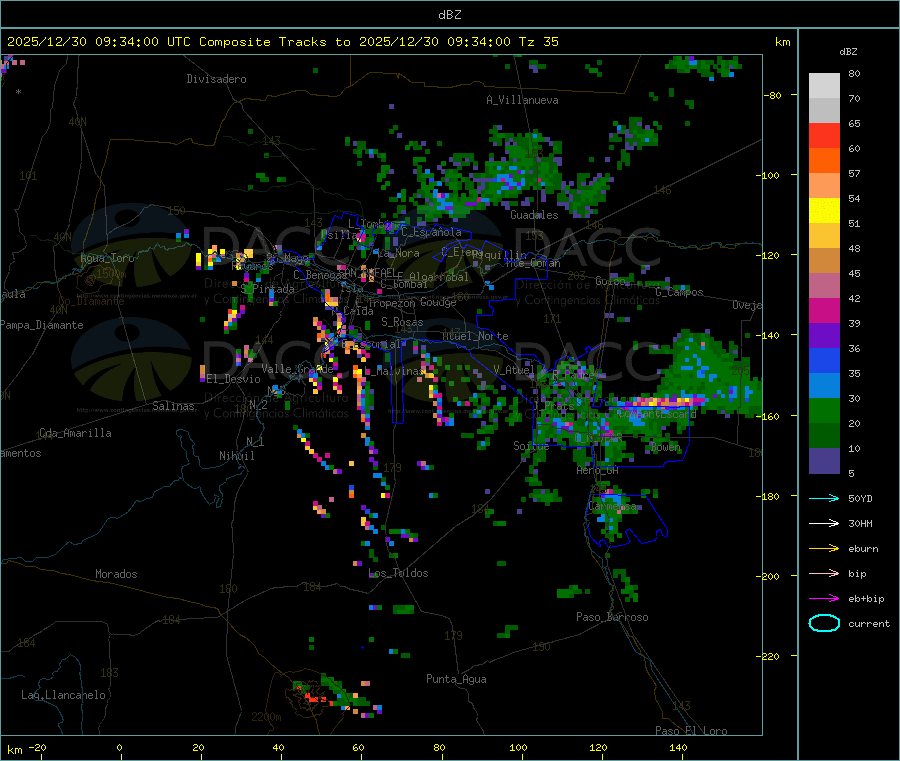Click the Morados map label
Viewport: 900px width, 761px height.
(116, 574)
